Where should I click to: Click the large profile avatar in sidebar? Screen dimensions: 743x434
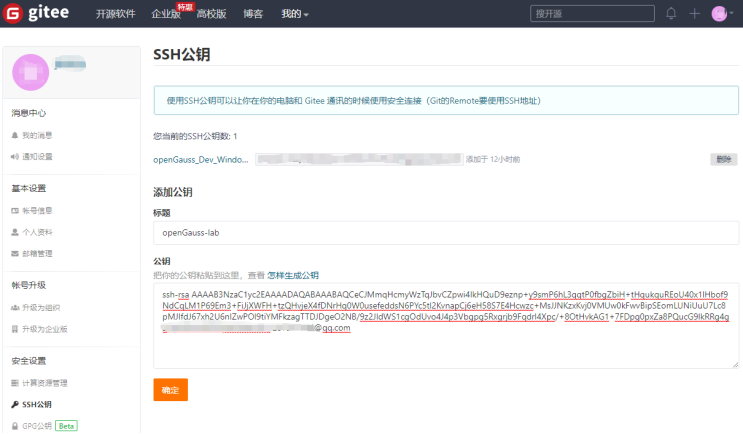pos(31,72)
